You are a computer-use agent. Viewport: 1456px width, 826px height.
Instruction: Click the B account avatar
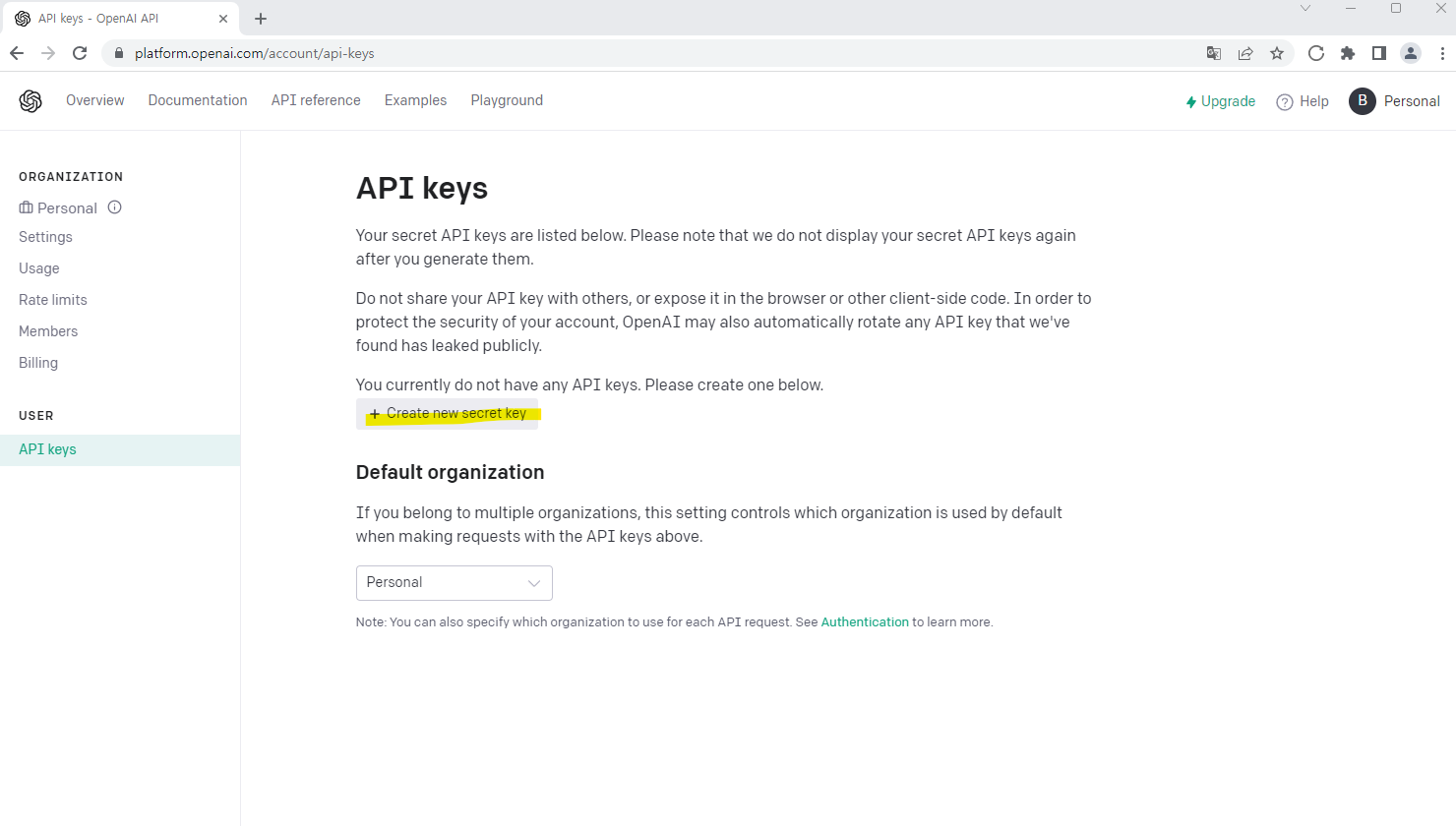coord(1363,101)
